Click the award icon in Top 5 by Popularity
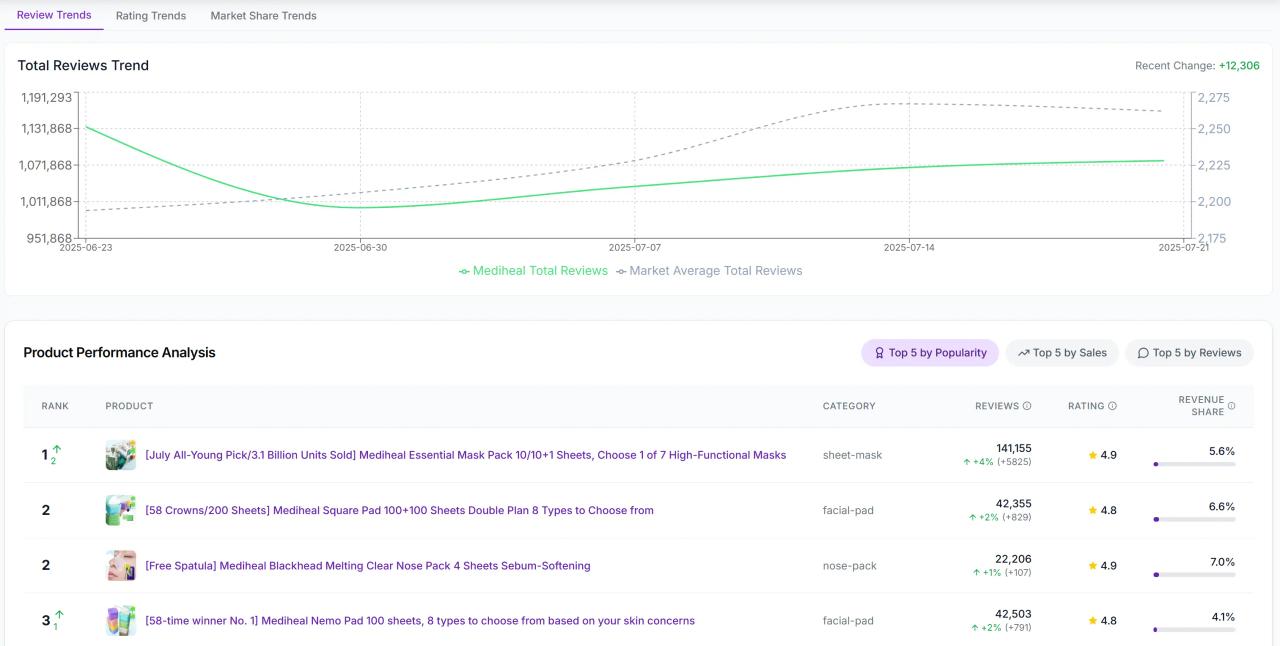The image size is (1280, 646). (x=879, y=353)
